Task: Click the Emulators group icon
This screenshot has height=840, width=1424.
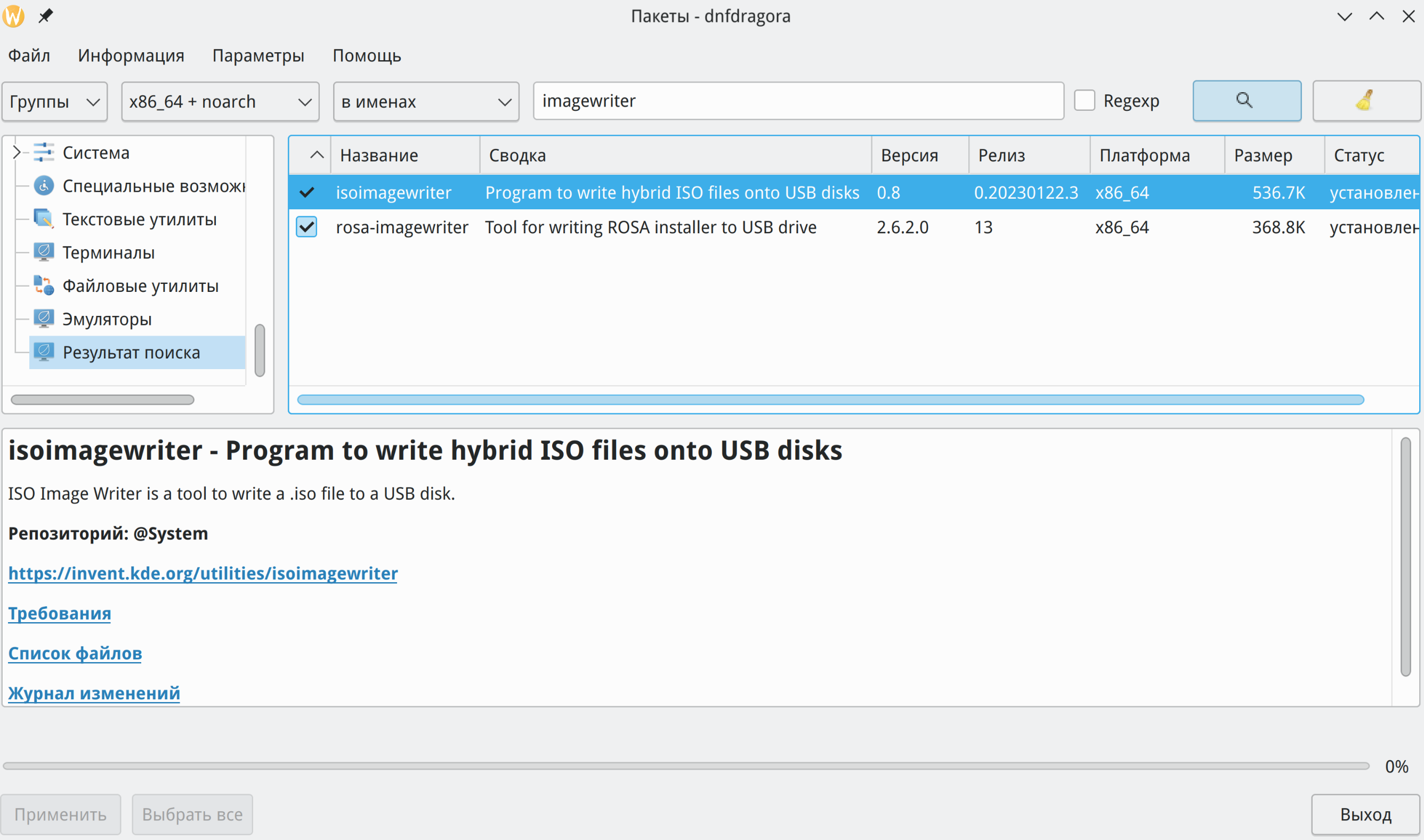Action: pos(44,319)
